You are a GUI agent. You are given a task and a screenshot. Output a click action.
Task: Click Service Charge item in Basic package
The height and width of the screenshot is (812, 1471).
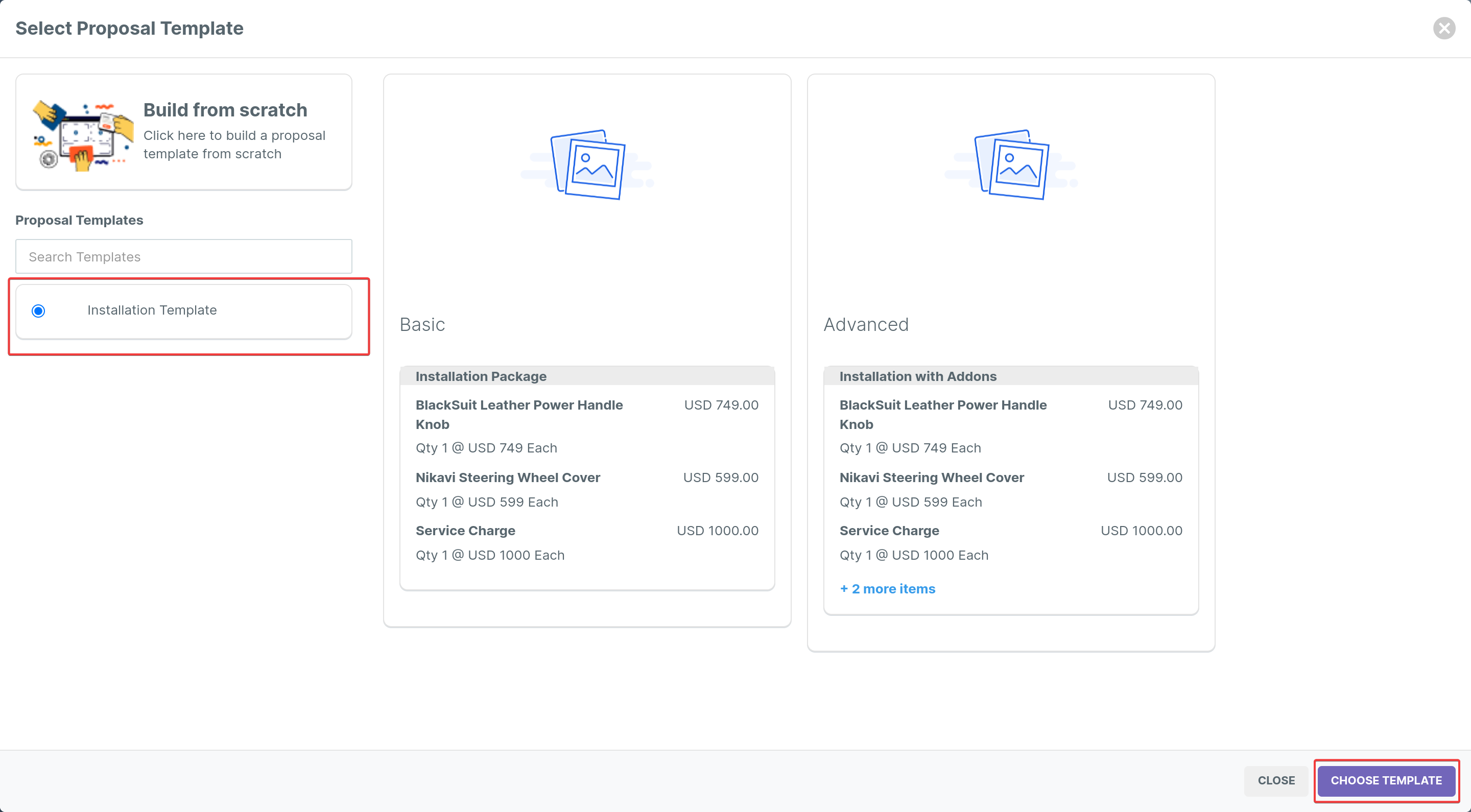click(x=465, y=531)
